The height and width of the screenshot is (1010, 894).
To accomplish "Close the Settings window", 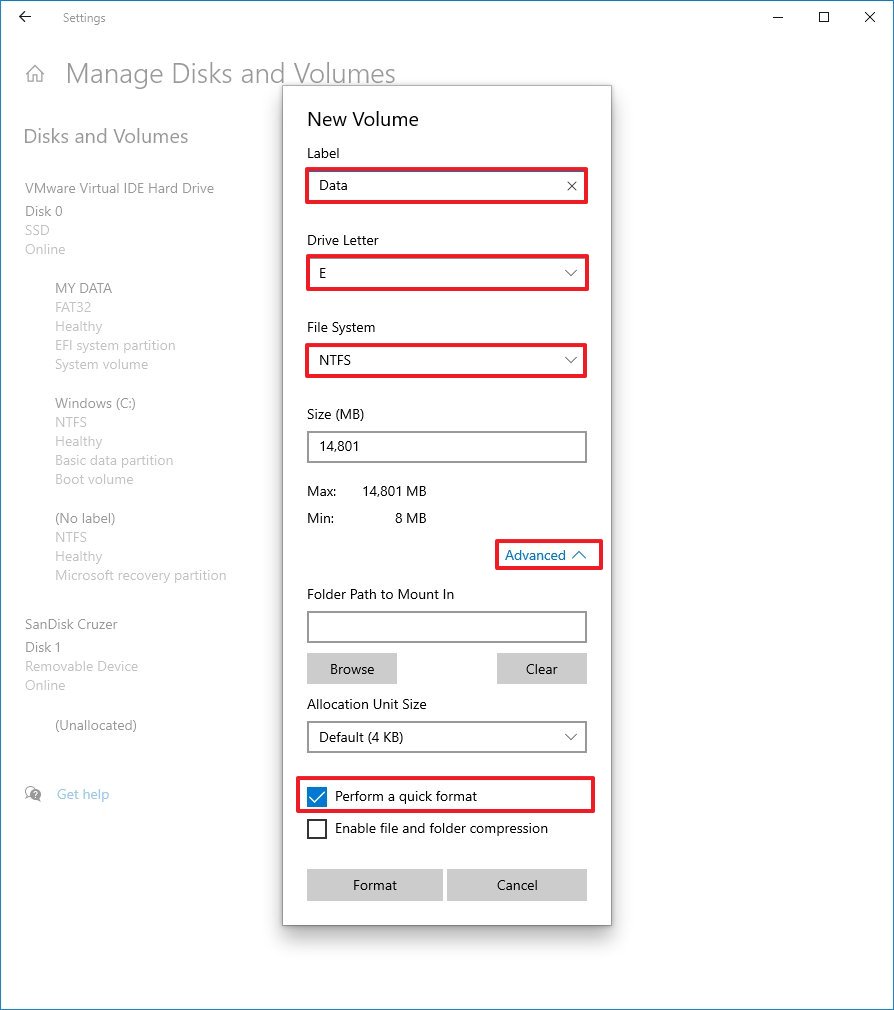I will click(x=869, y=17).
